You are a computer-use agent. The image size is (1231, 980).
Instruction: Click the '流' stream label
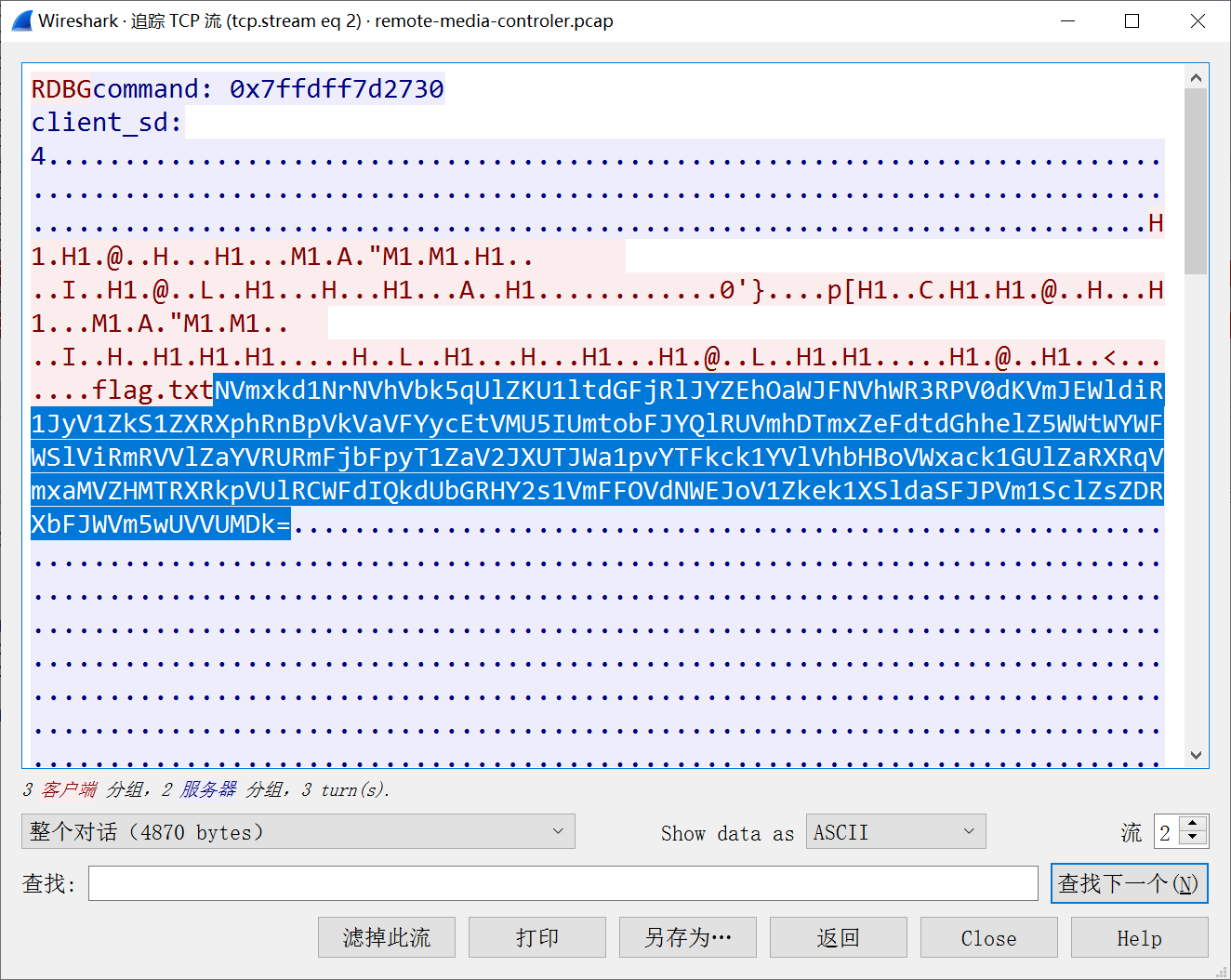1131,832
